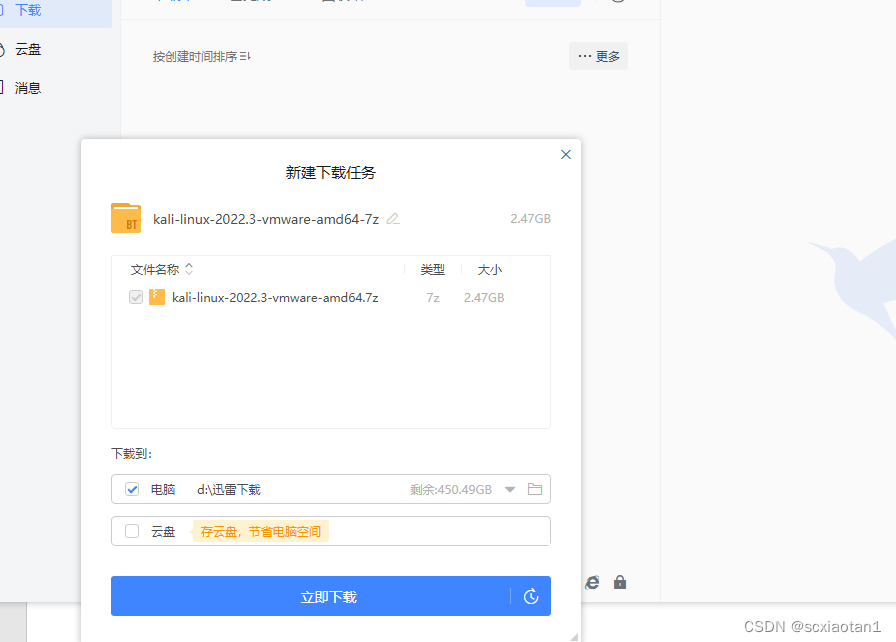Click the 7z archive file icon

click(157, 297)
